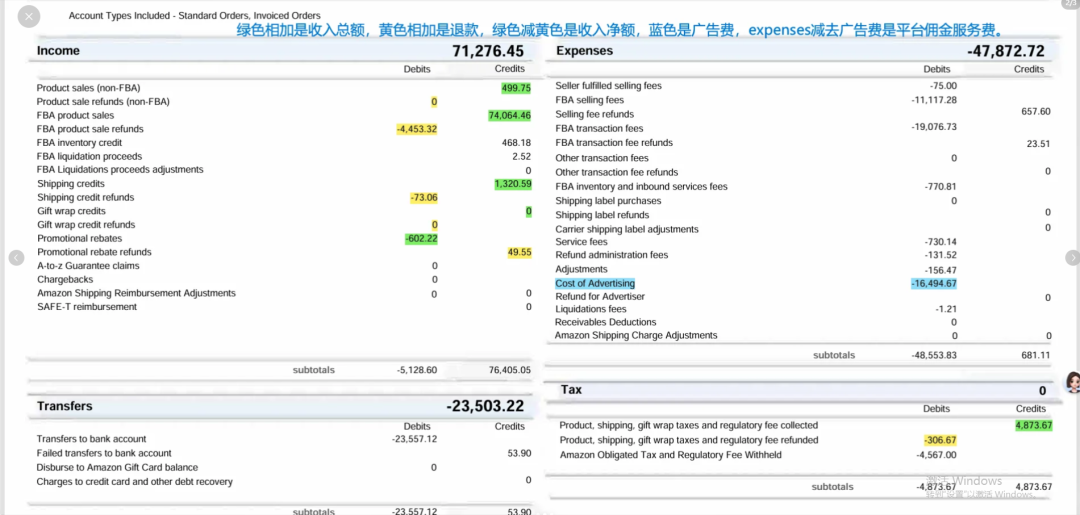1080x515 pixels.
Task: Select the Tax section header
Action: pos(571,390)
